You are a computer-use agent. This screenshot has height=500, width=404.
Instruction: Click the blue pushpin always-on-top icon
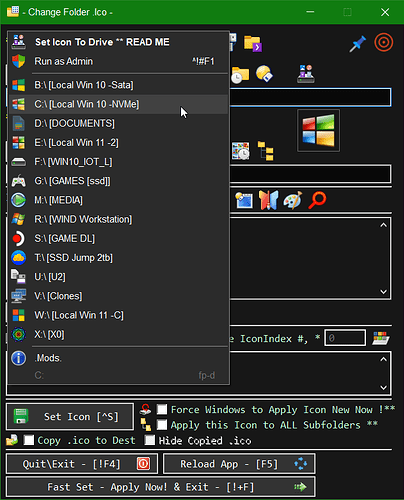point(357,44)
